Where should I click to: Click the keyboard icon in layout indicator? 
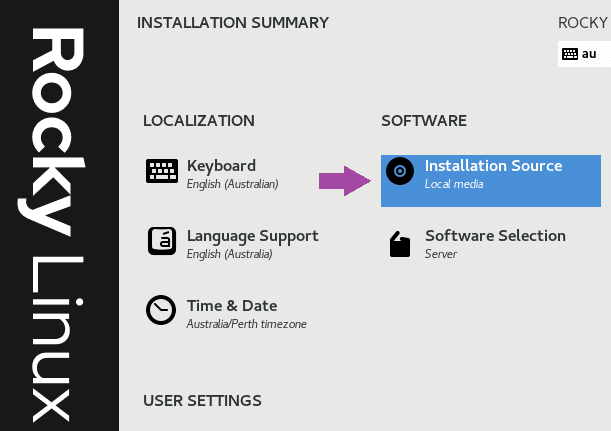click(570, 54)
